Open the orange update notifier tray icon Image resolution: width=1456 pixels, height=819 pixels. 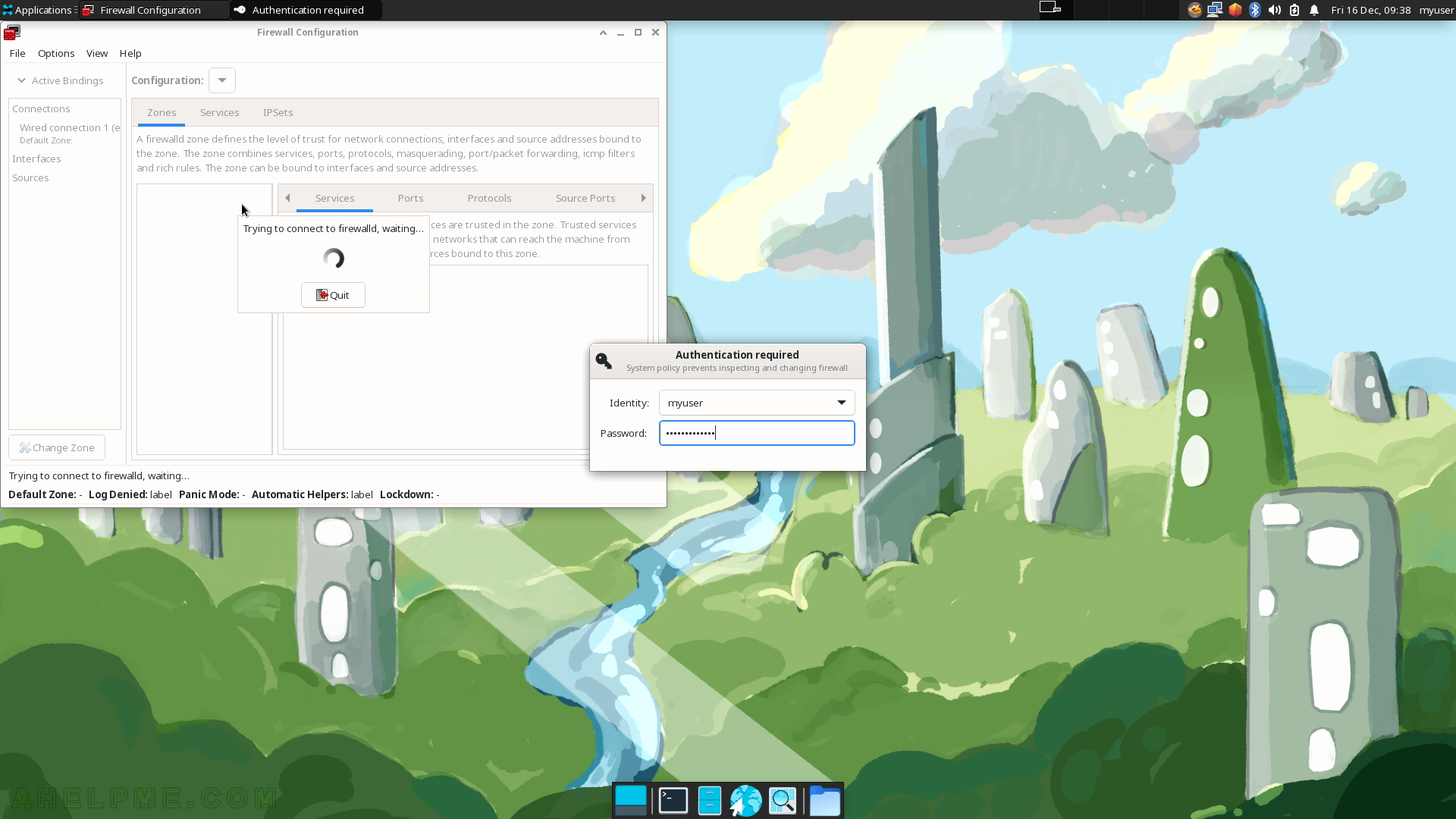tap(1194, 10)
